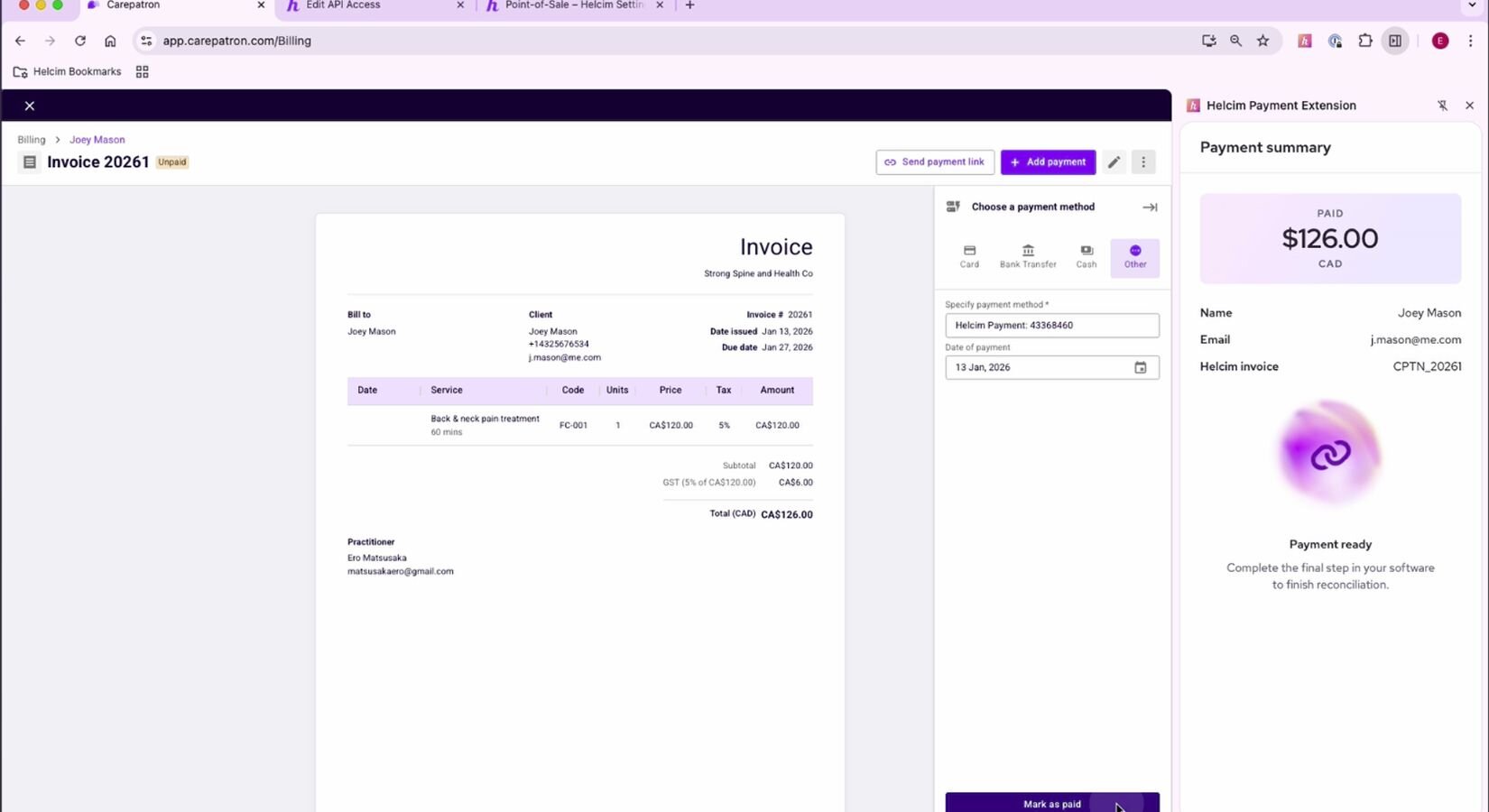Open browser extensions puzzle icon
This screenshot has height=812, width=1489.
1364,41
